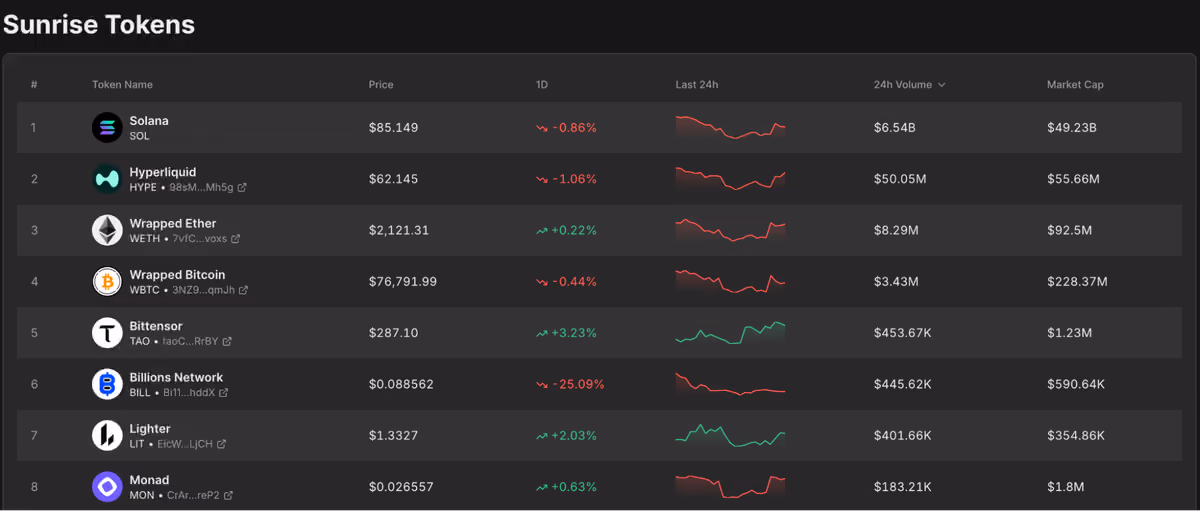Click the $2,121.31 price value
1200x511 pixels.
pos(398,231)
